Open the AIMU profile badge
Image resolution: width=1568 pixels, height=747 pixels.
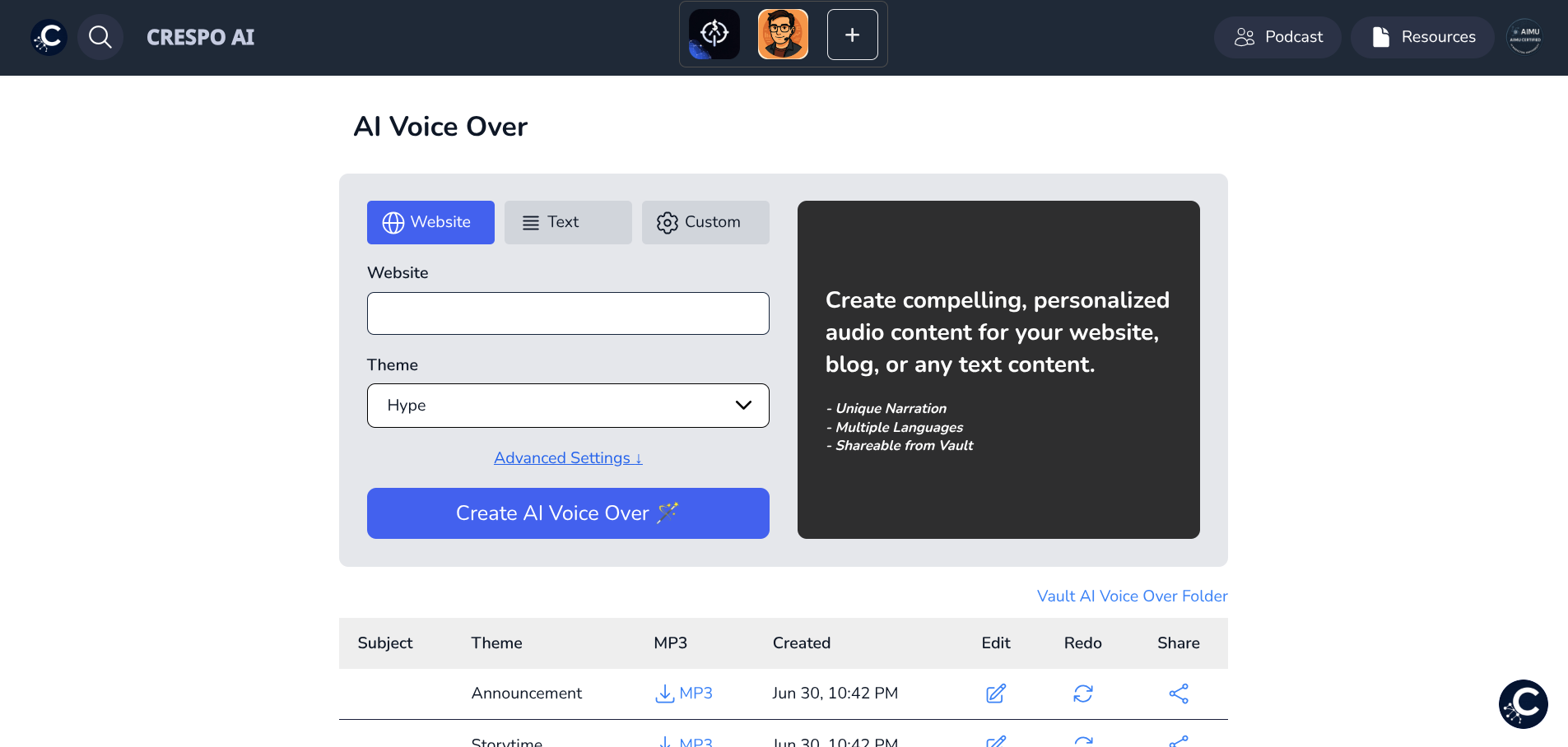point(1524,37)
